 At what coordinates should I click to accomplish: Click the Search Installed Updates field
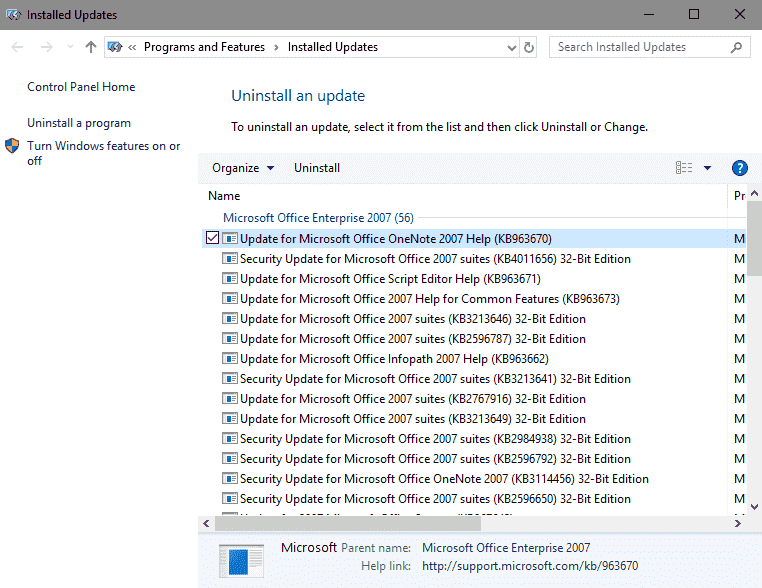(649, 47)
